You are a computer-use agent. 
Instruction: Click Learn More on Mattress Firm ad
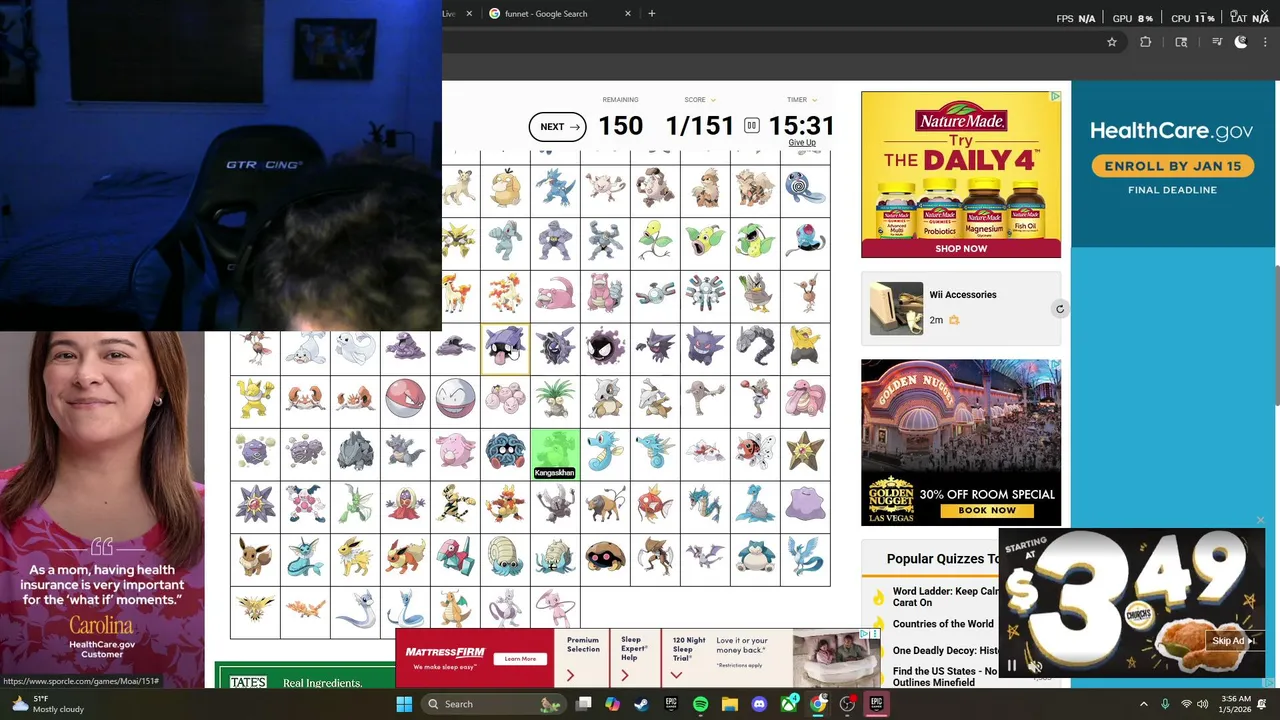coord(520,658)
